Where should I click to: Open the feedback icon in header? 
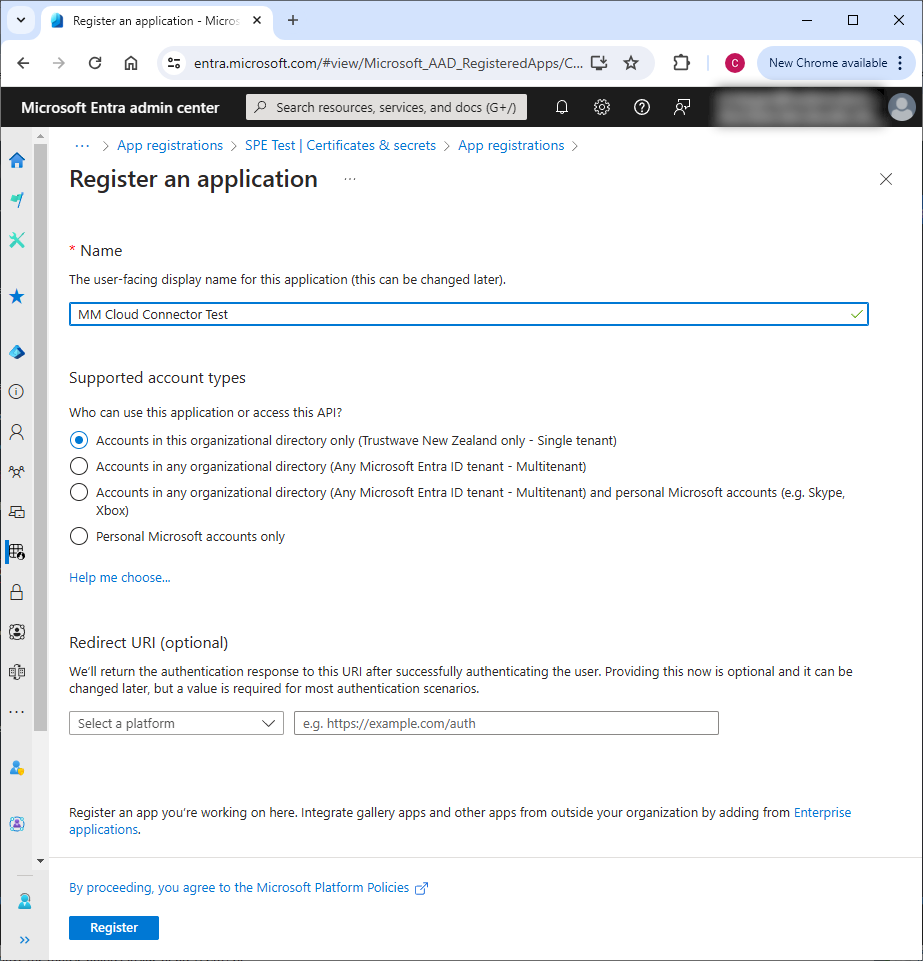pyautogui.click(x=682, y=107)
